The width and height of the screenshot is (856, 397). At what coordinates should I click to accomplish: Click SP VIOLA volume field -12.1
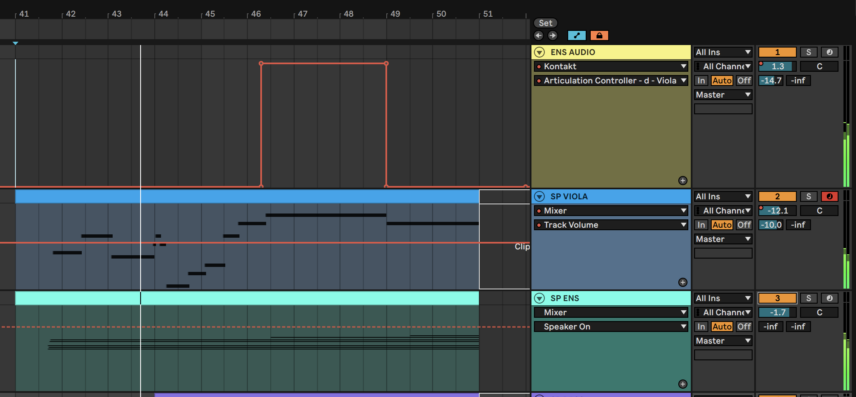(x=777, y=211)
